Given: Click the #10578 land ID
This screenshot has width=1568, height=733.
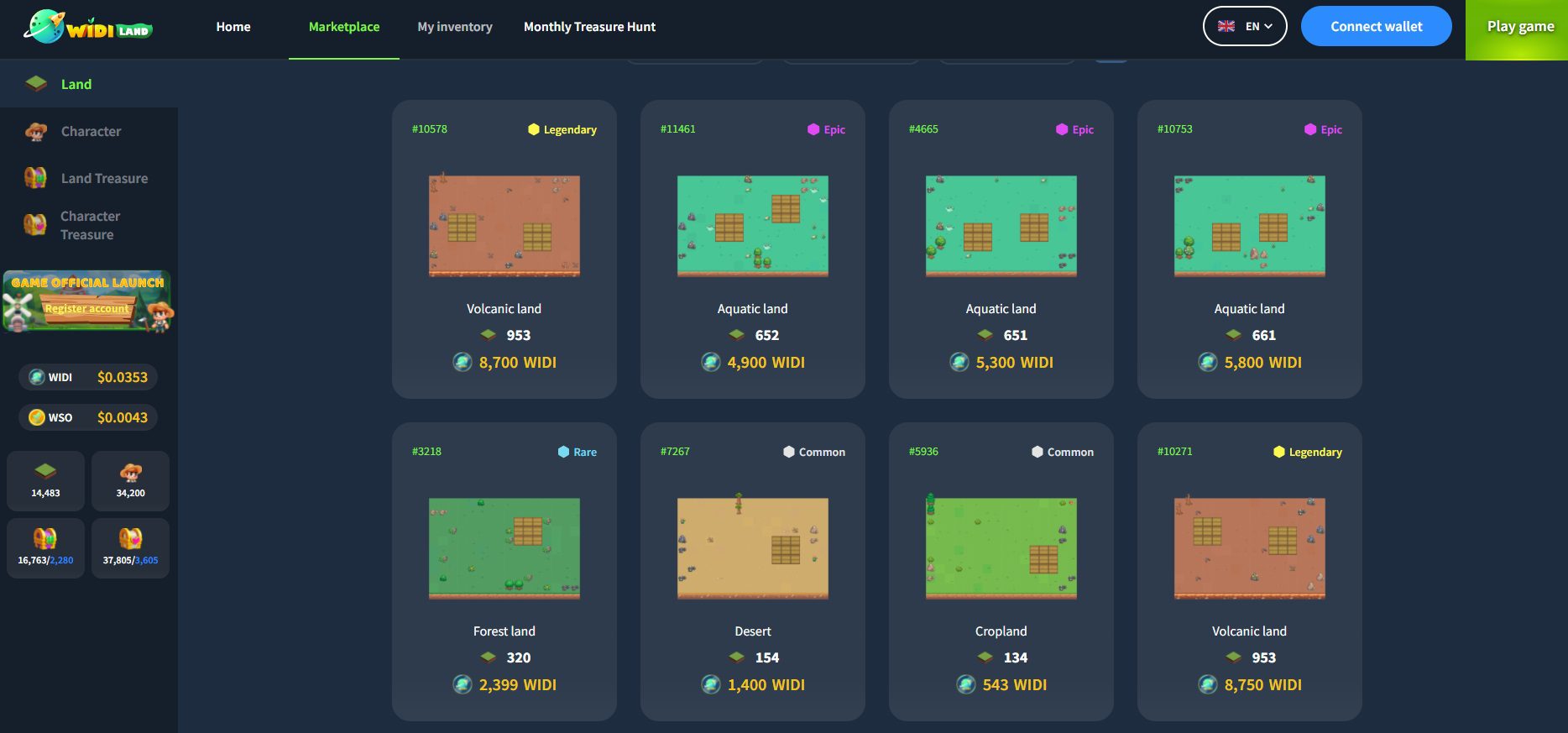Looking at the screenshot, I should pyautogui.click(x=430, y=129).
